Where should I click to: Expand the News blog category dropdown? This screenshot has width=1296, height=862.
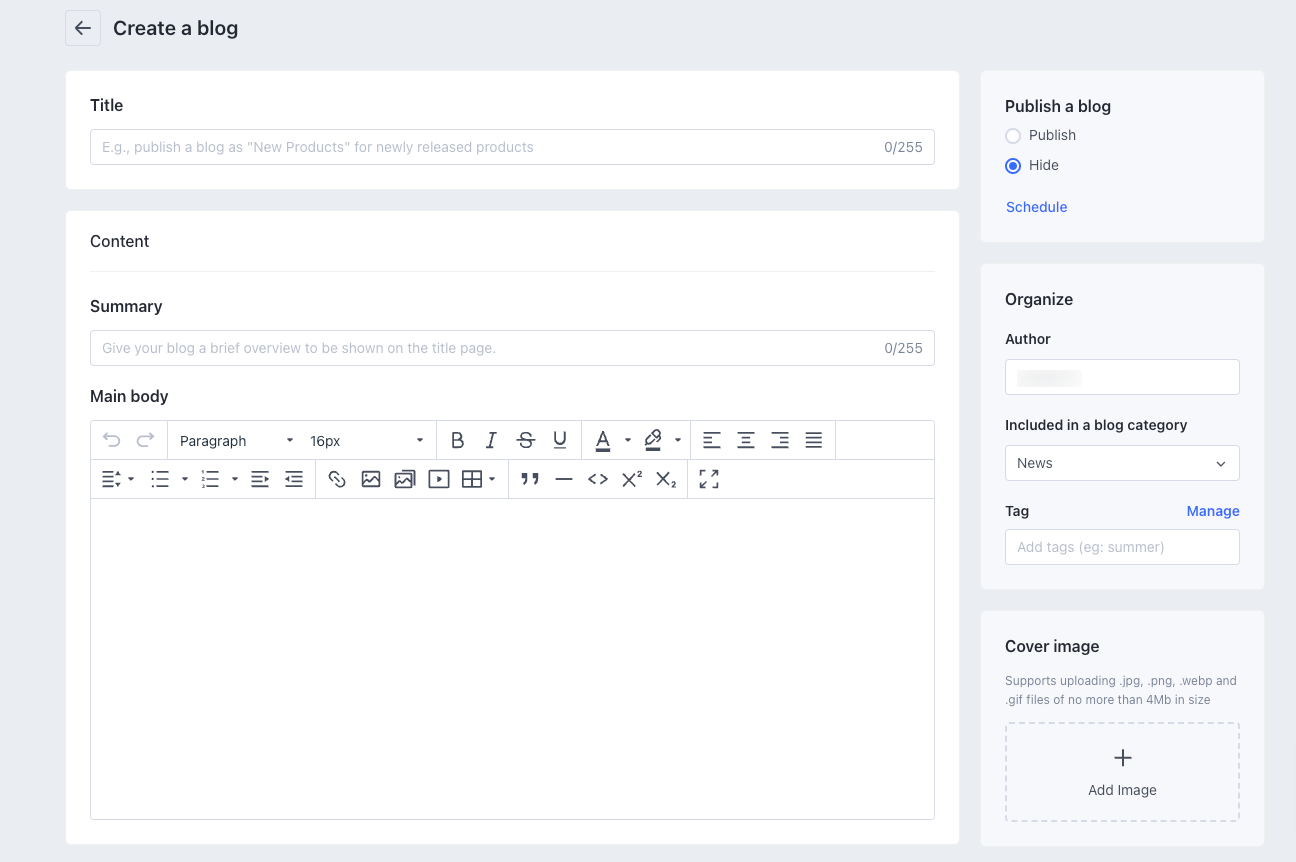click(x=1122, y=463)
